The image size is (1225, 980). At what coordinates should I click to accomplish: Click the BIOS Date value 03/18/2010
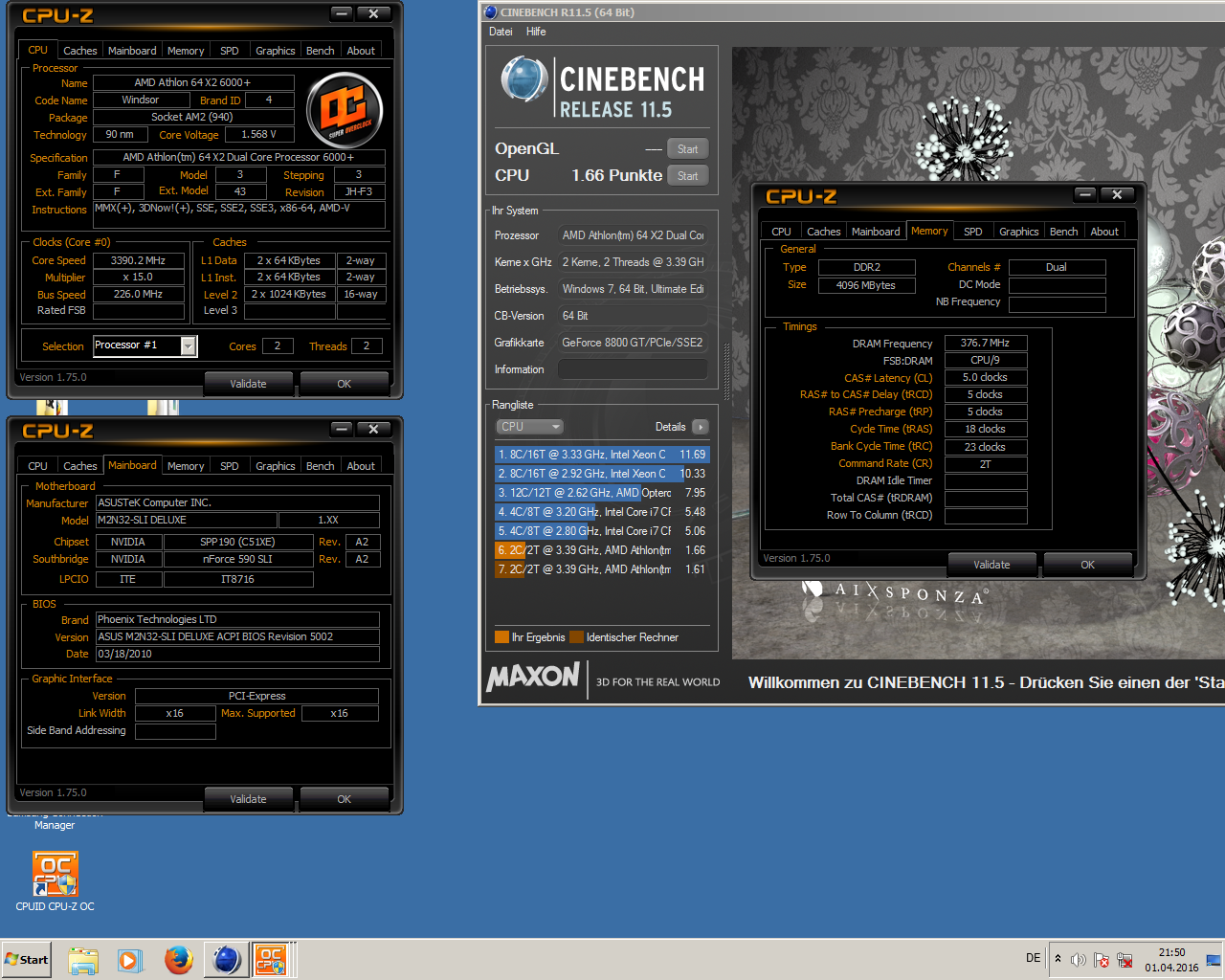pyautogui.click(x=237, y=655)
